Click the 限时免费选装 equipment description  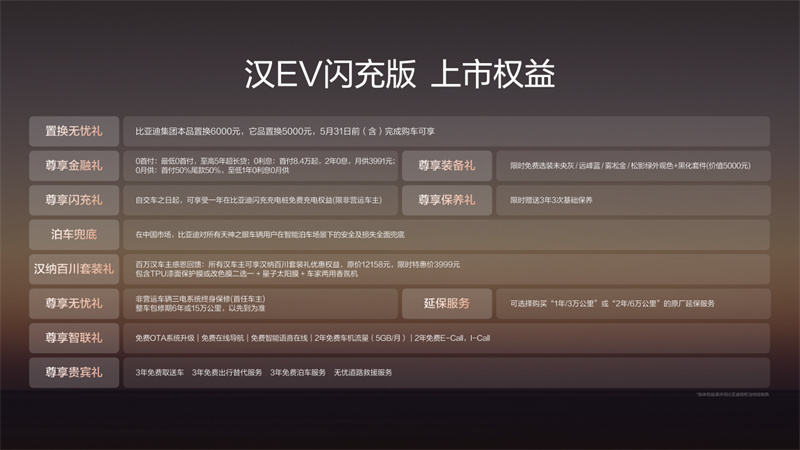pyautogui.click(x=630, y=165)
